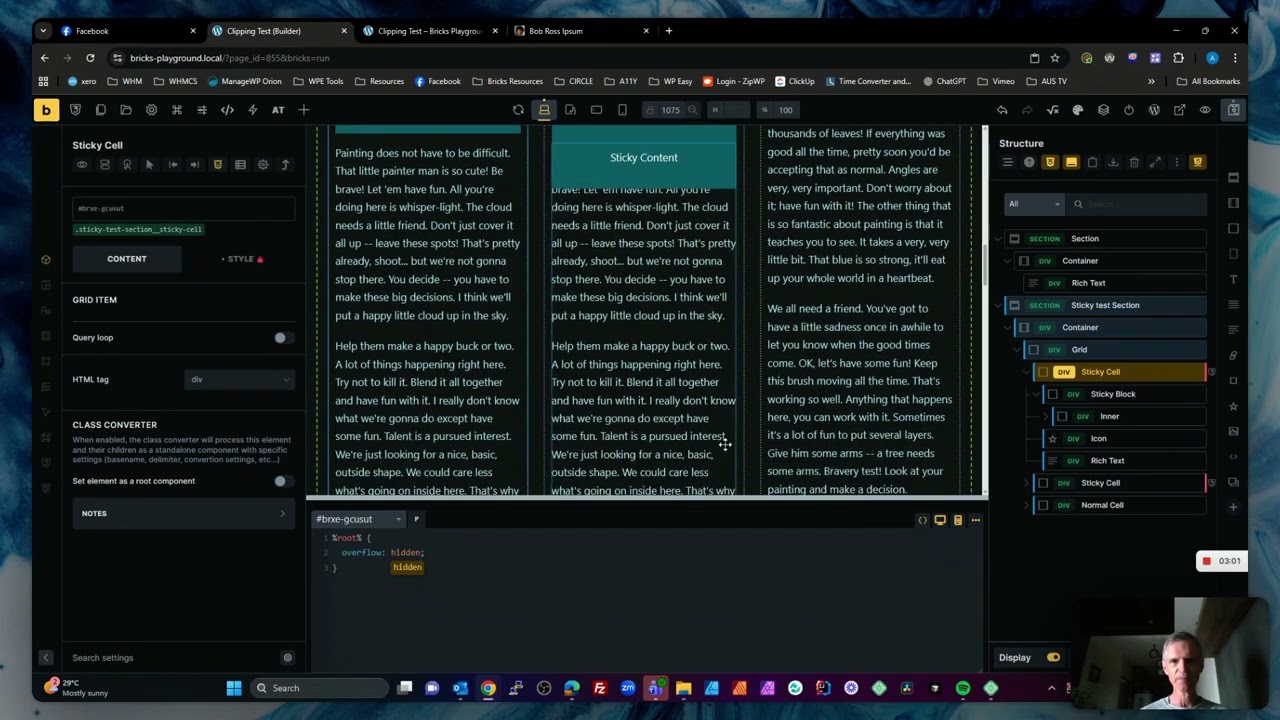Switch to Clipping Test Bricks Playground tab
1280x720 pixels.
coord(430,31)
